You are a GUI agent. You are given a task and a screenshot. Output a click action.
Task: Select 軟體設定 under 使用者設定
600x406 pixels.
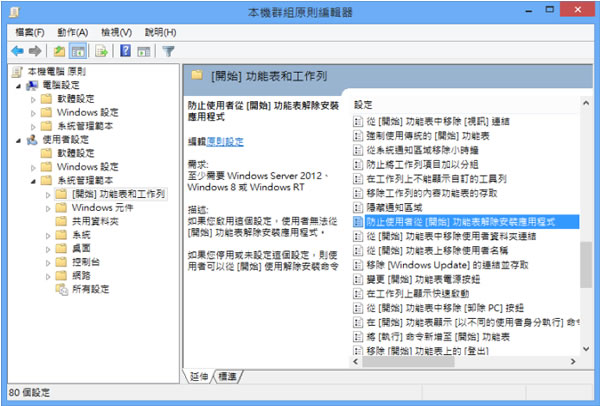tap(76, 153)
